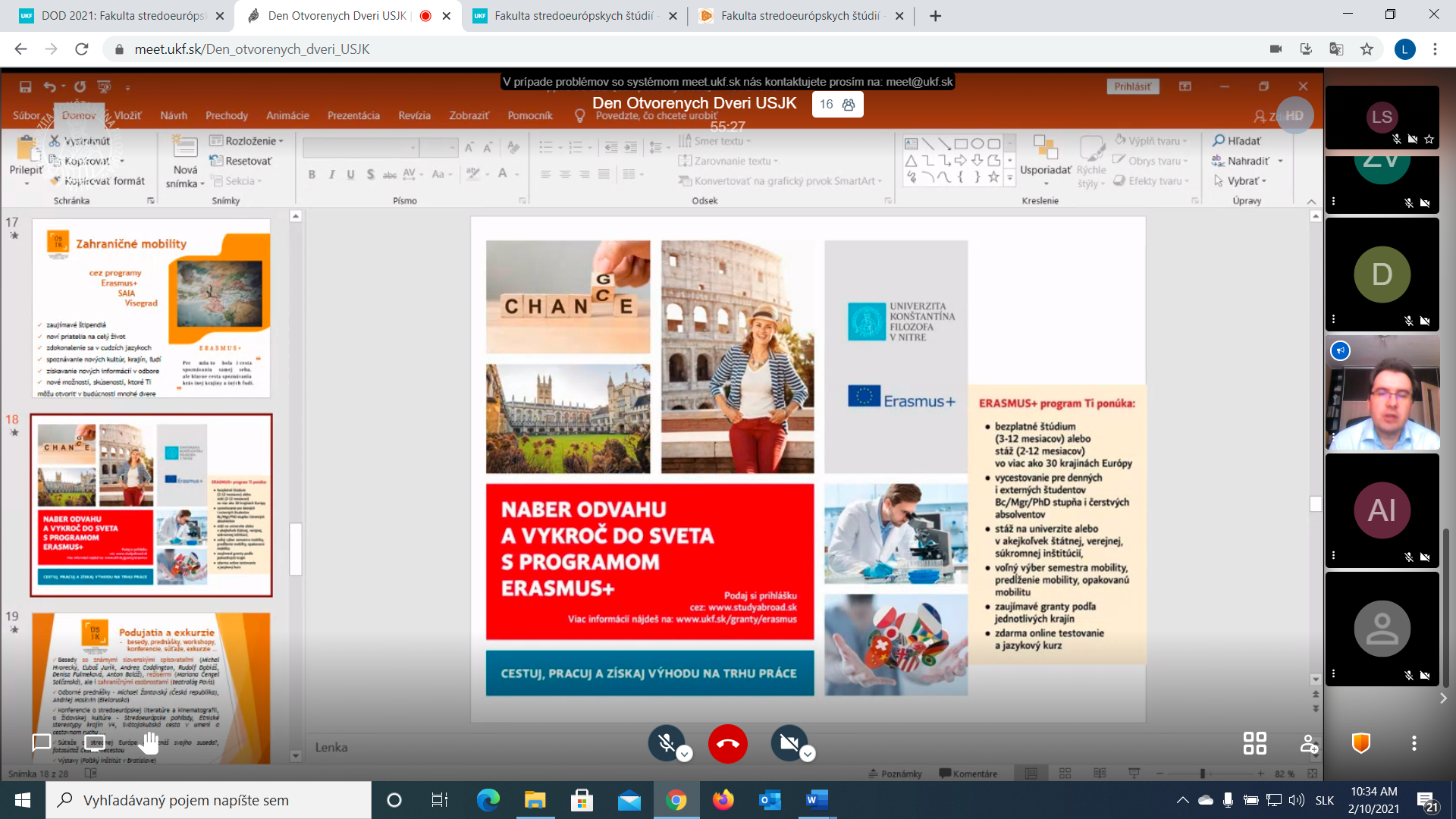Click the megaphone speaker icon on video tile
The image size is (1456, 819).
(1340, 350)
